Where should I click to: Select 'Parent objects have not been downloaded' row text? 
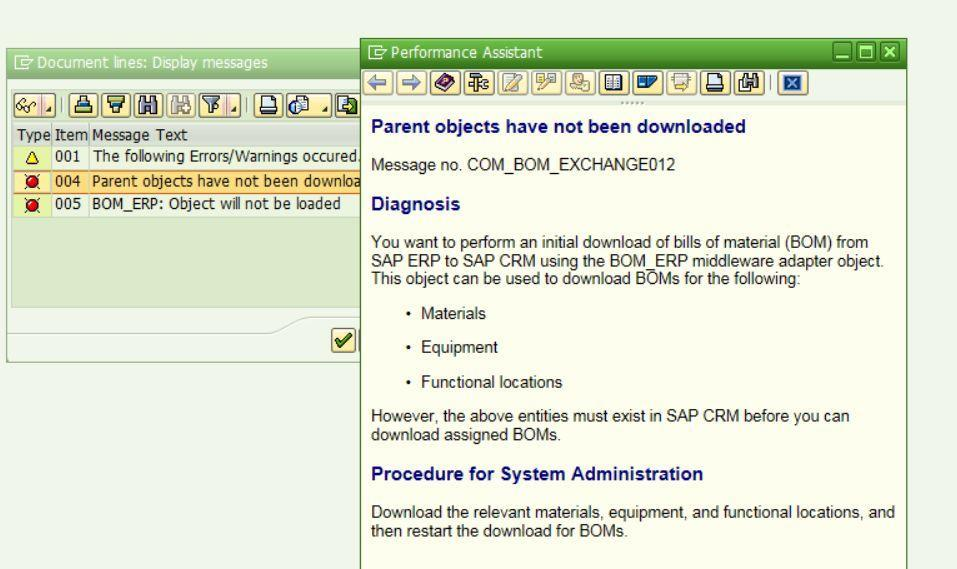(x=225, y=181)
